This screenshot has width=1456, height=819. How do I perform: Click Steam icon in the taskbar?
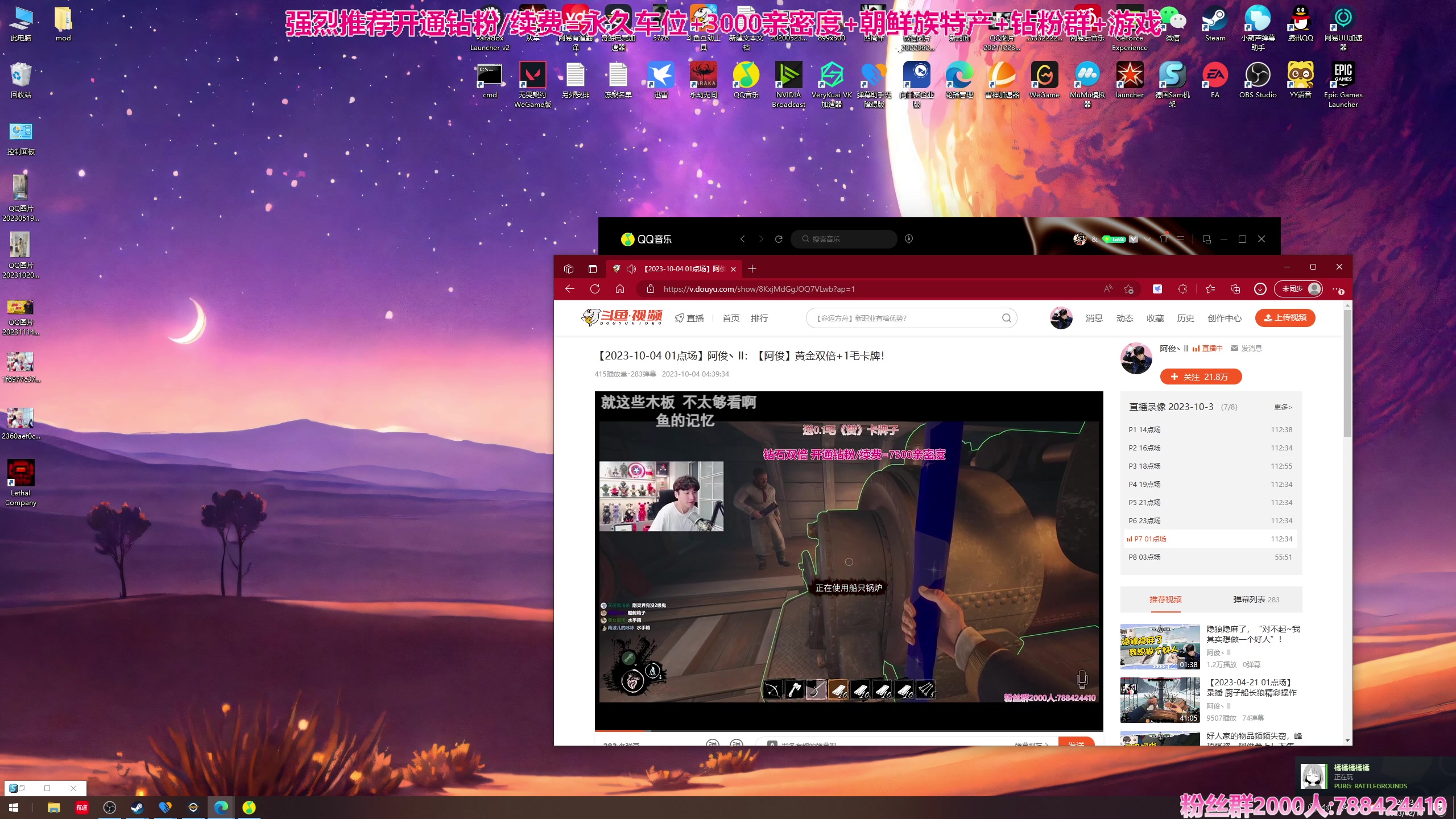pyautogui.click(x=137, y=807)
